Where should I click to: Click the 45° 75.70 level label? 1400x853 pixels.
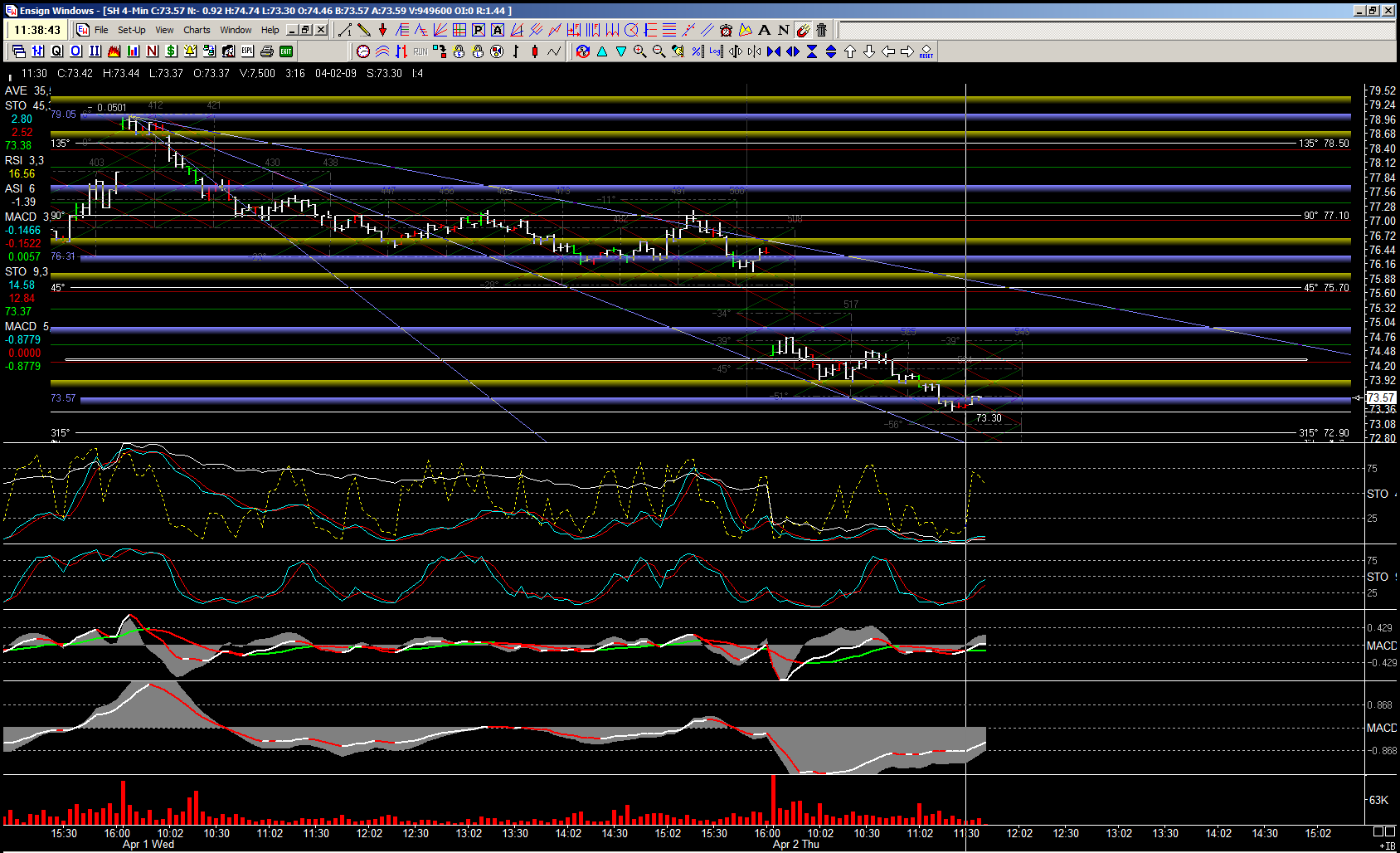[1326, 288]
